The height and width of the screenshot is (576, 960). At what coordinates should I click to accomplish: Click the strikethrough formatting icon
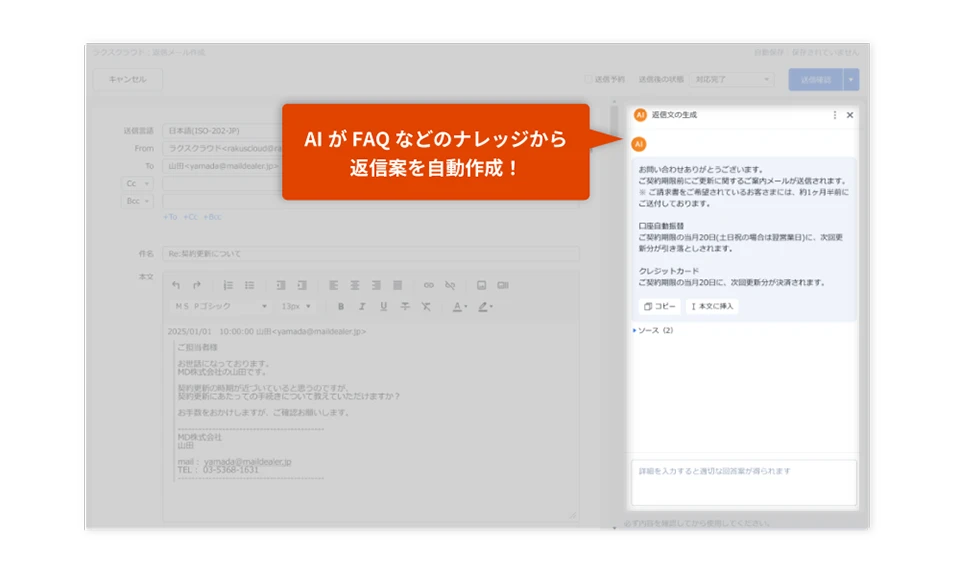pos(405,306)
